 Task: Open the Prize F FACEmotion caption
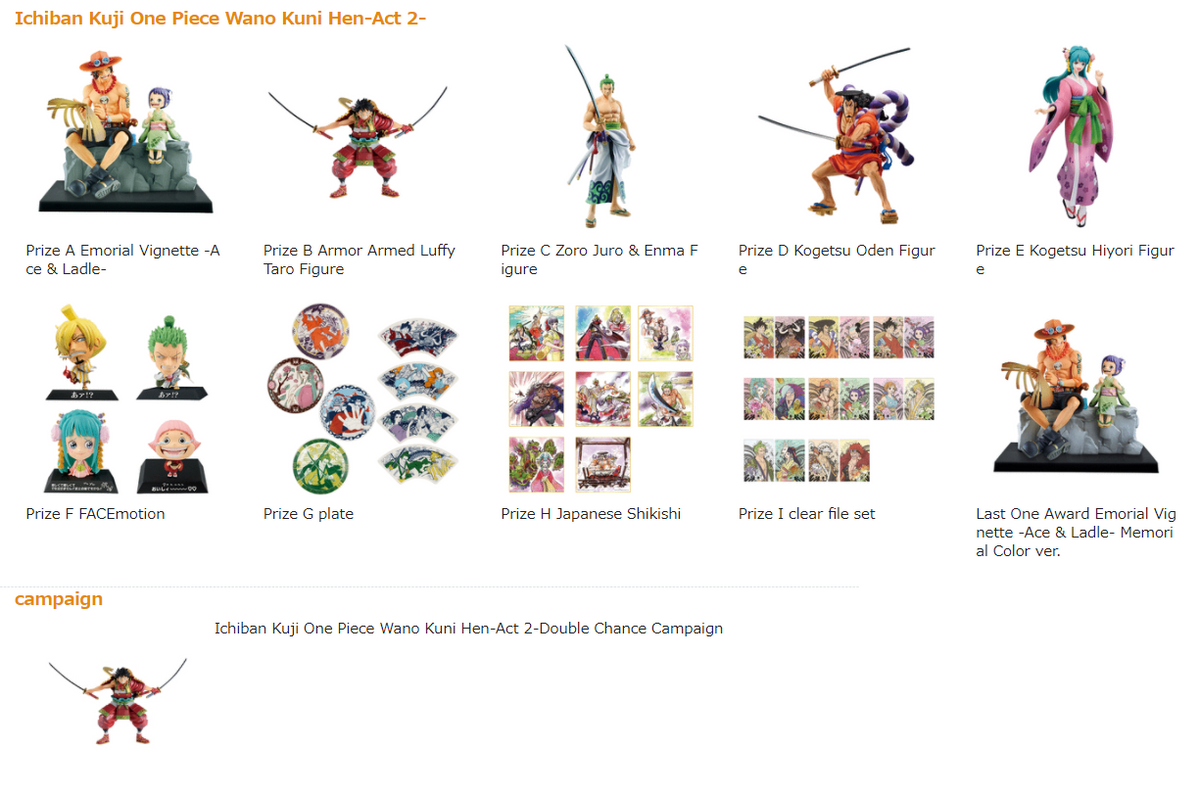pos(95,514)
